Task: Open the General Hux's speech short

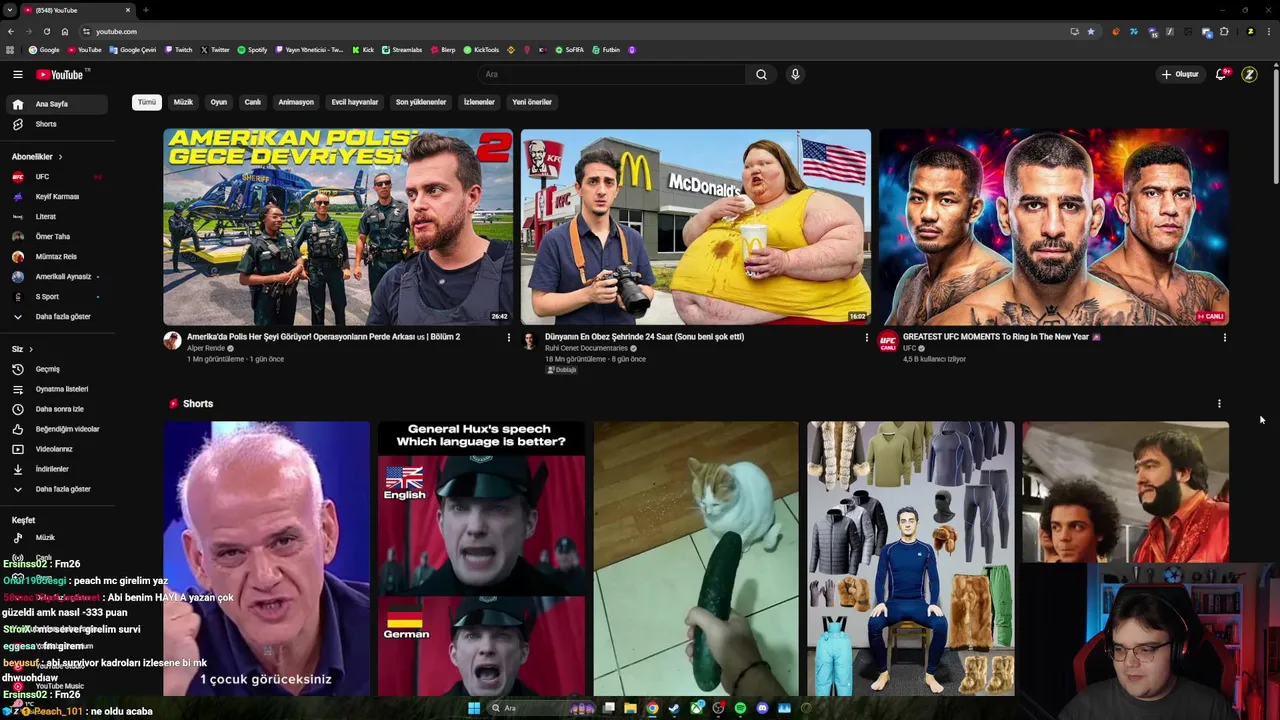Action: (x=481, y=558)
